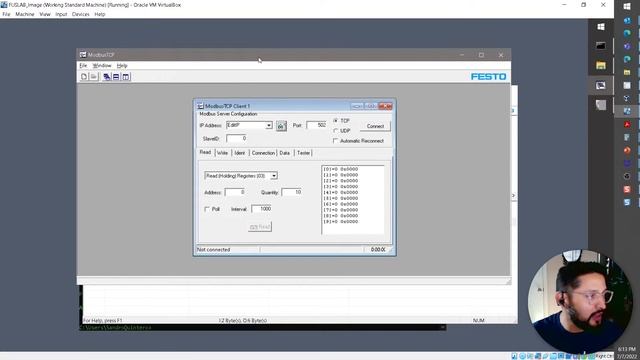Click the cascade windows toolbar icon
Image resolution: width=640 pixels, height=360 pixels.
107,77
